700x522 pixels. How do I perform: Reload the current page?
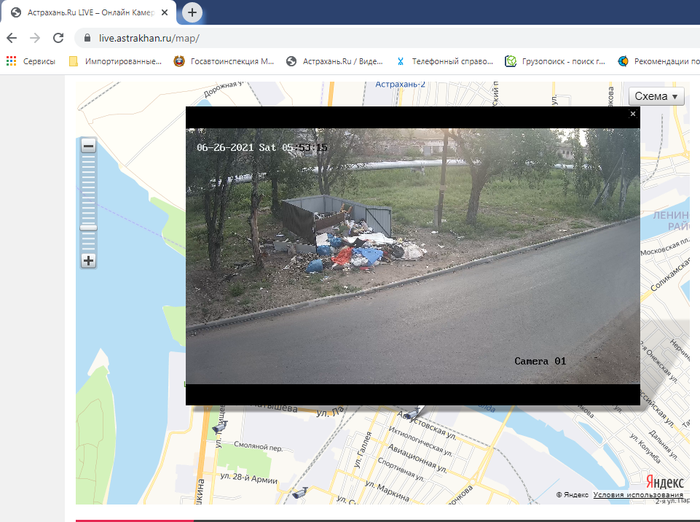pos(59,38)
